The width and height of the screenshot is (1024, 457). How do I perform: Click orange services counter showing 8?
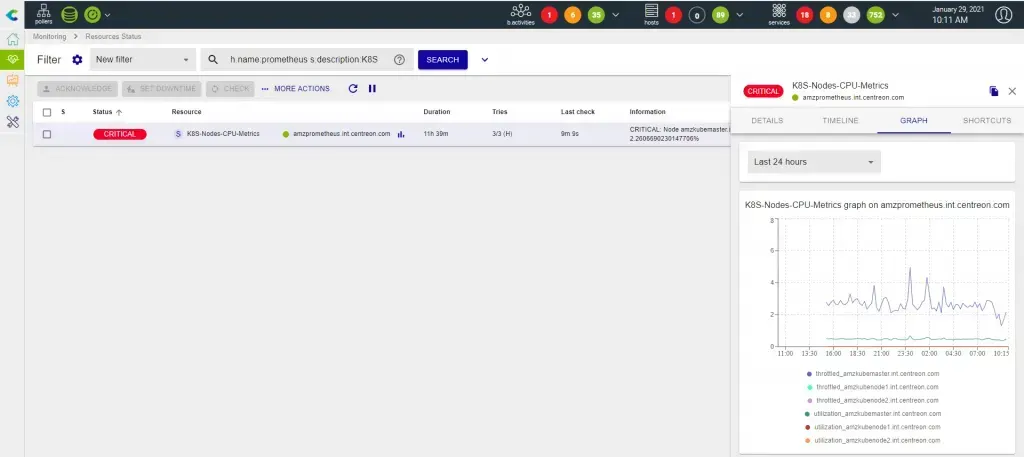point(828,15)
